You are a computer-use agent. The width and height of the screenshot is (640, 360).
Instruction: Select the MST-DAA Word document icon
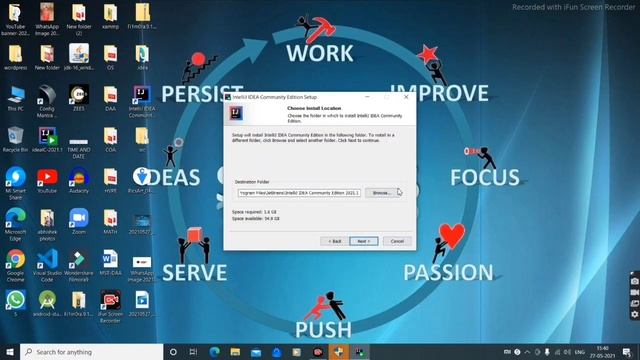110,262
